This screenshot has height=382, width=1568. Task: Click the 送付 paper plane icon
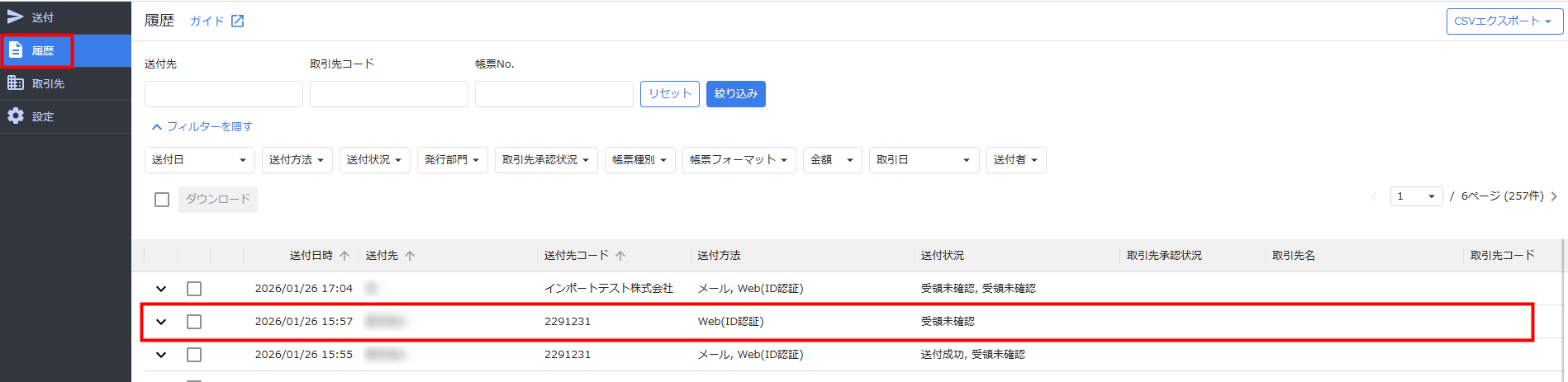pos(15,17)
